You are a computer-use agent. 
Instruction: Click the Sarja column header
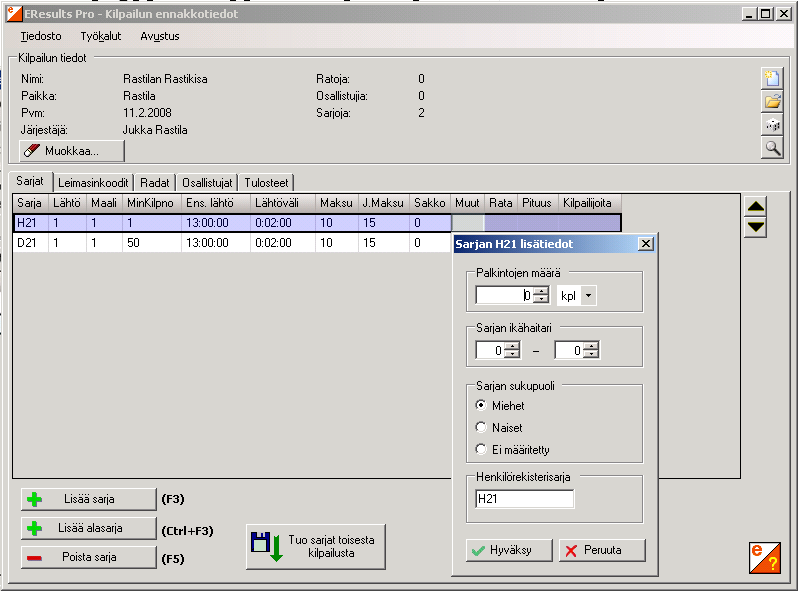pyautogui.click(x=31, y=203)
